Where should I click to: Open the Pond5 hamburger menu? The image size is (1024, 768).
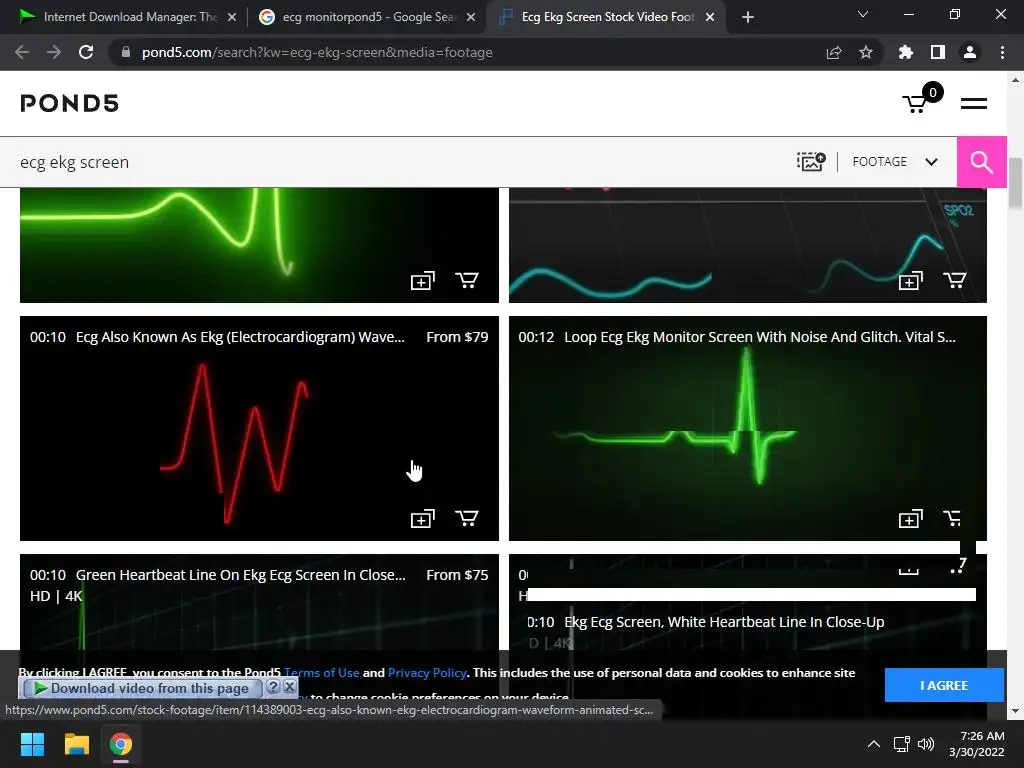(973, 103)
